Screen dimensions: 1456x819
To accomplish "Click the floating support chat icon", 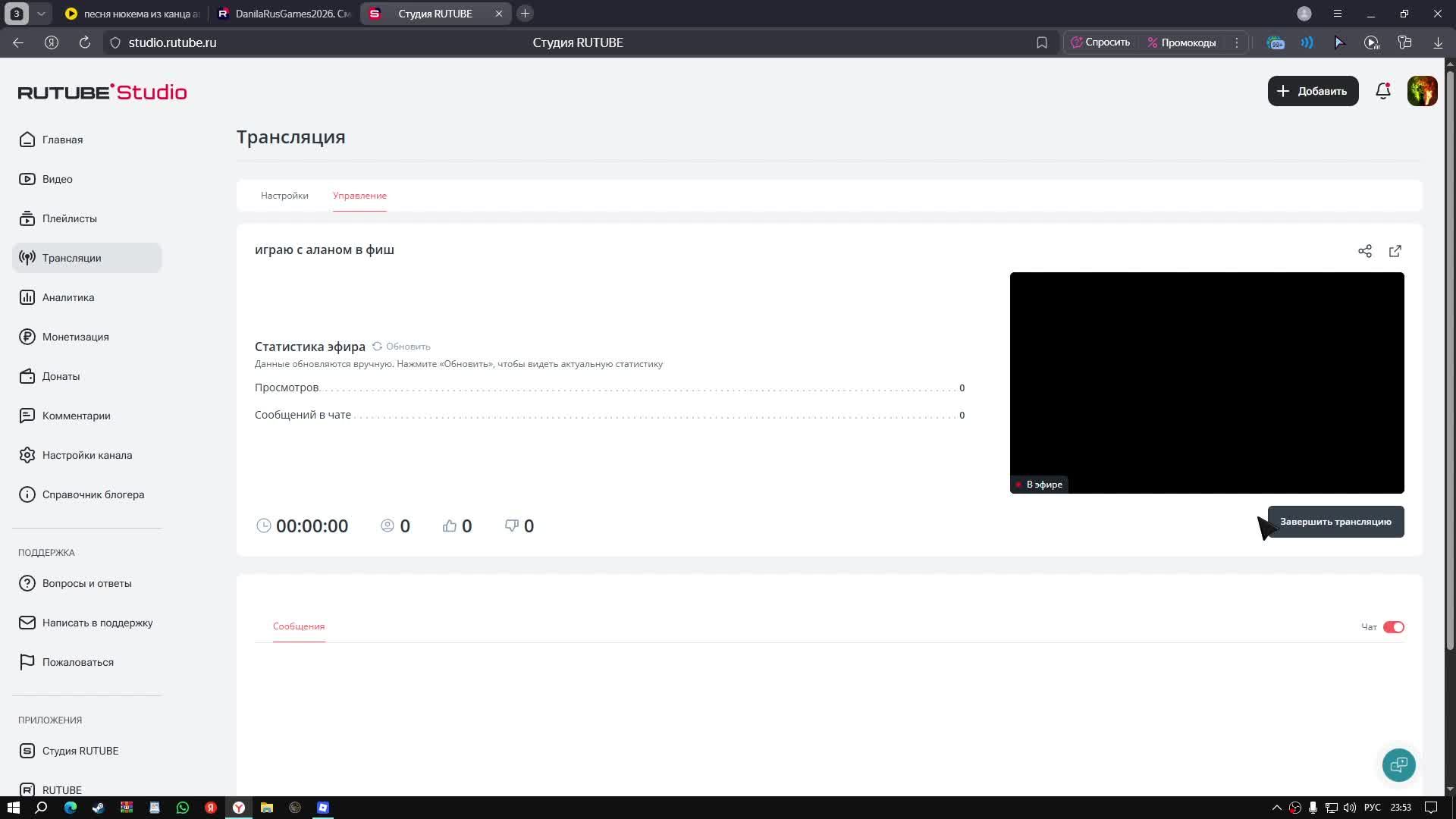I will pyautogui.click(x=1398, y=764).
